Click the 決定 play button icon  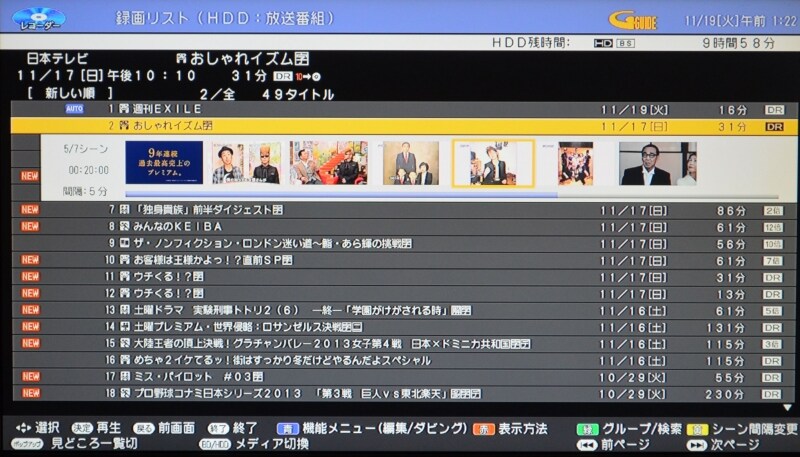tap(82, 428)
